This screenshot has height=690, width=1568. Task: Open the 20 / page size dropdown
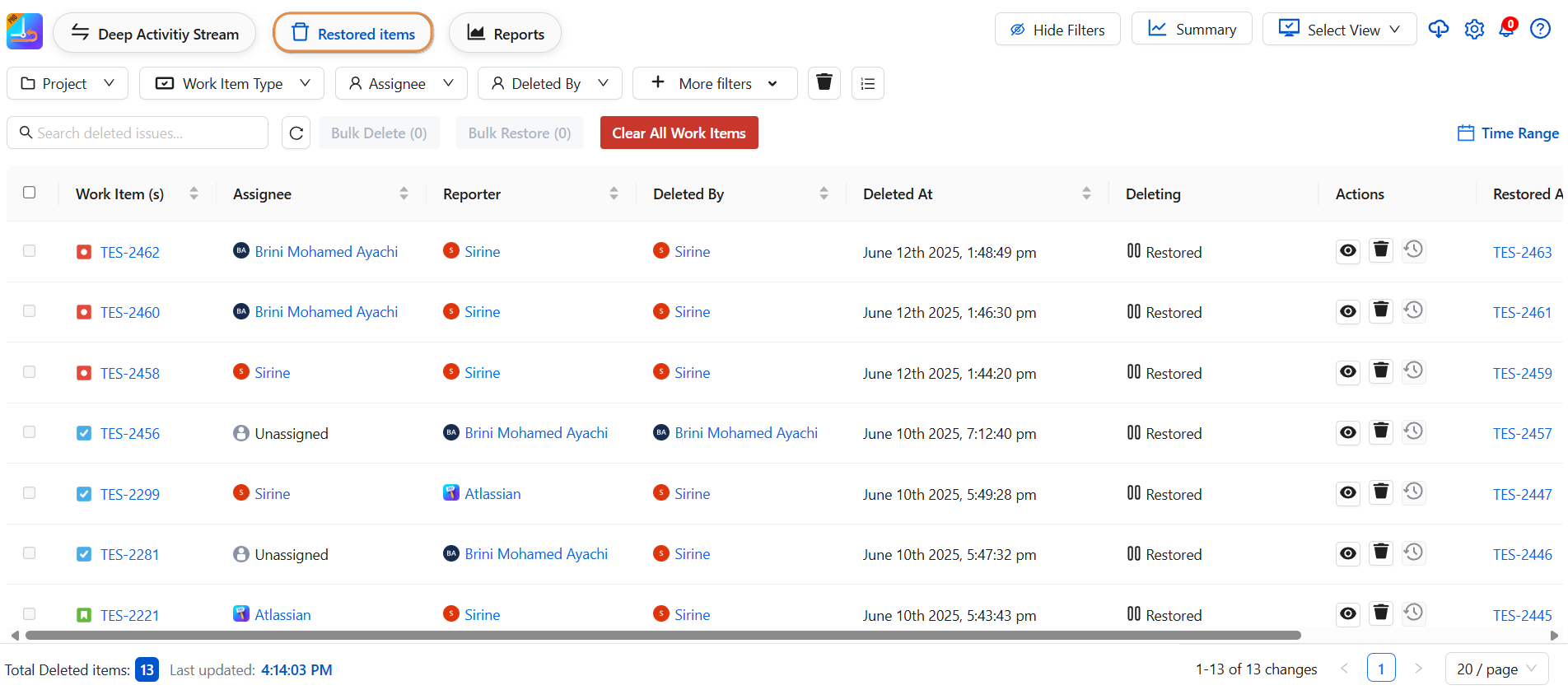(1496, 669)
